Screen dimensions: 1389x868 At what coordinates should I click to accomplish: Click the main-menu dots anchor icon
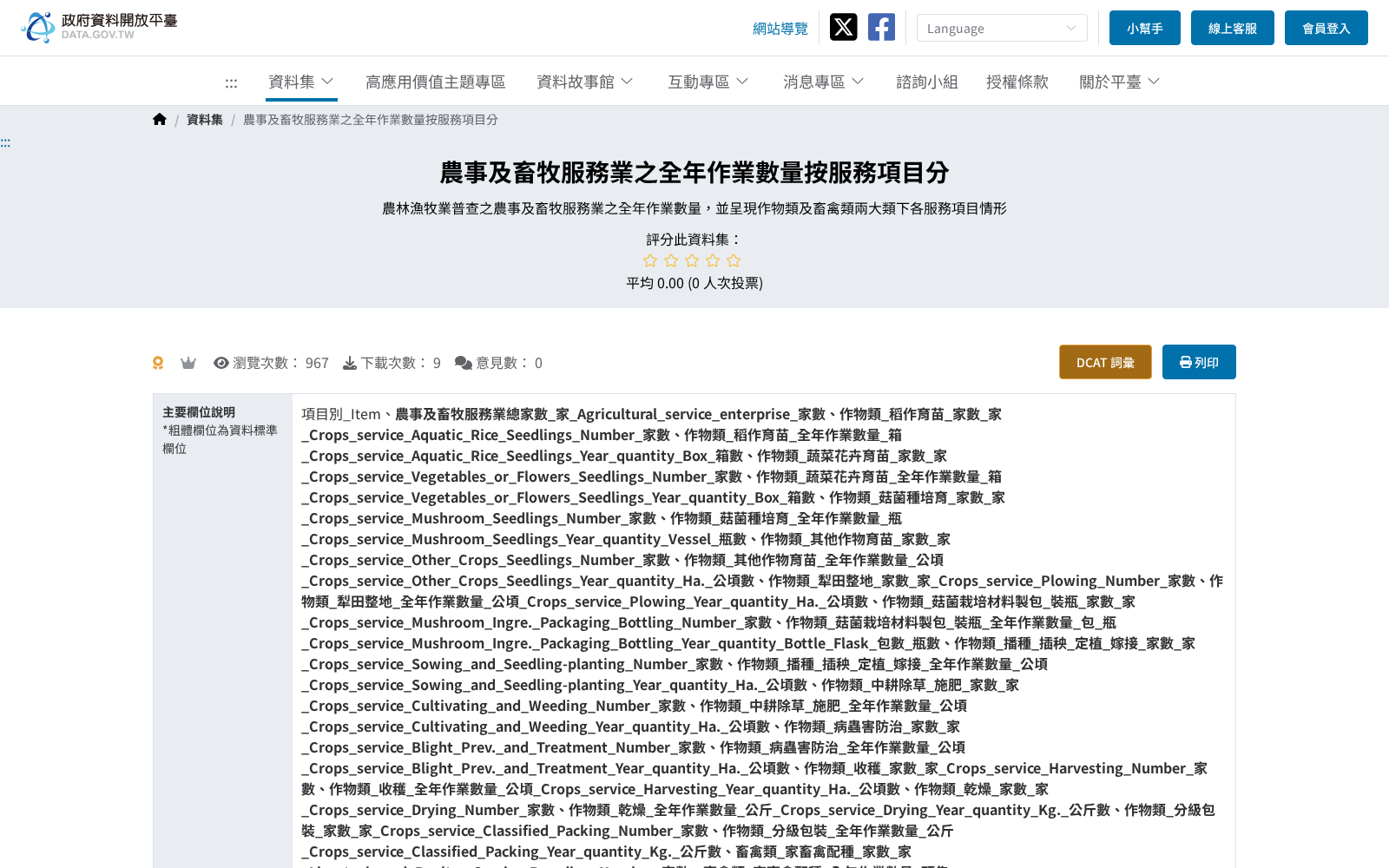pos(231,83)
